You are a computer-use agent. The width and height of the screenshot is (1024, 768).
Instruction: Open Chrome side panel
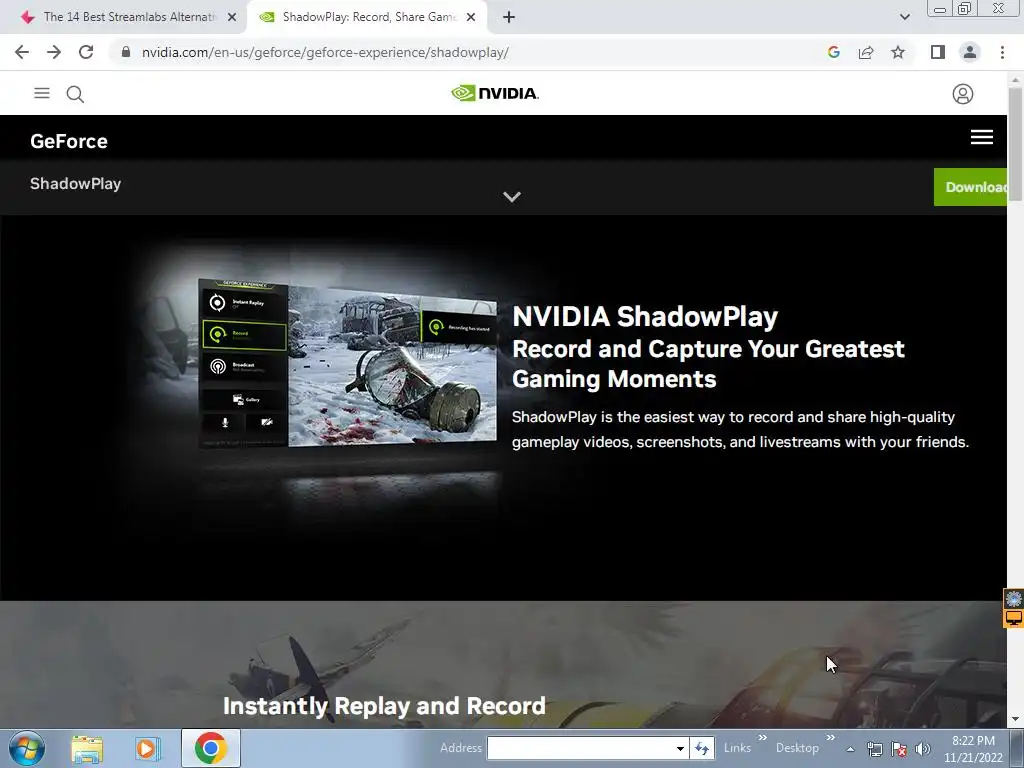click(x=938, y=52)
